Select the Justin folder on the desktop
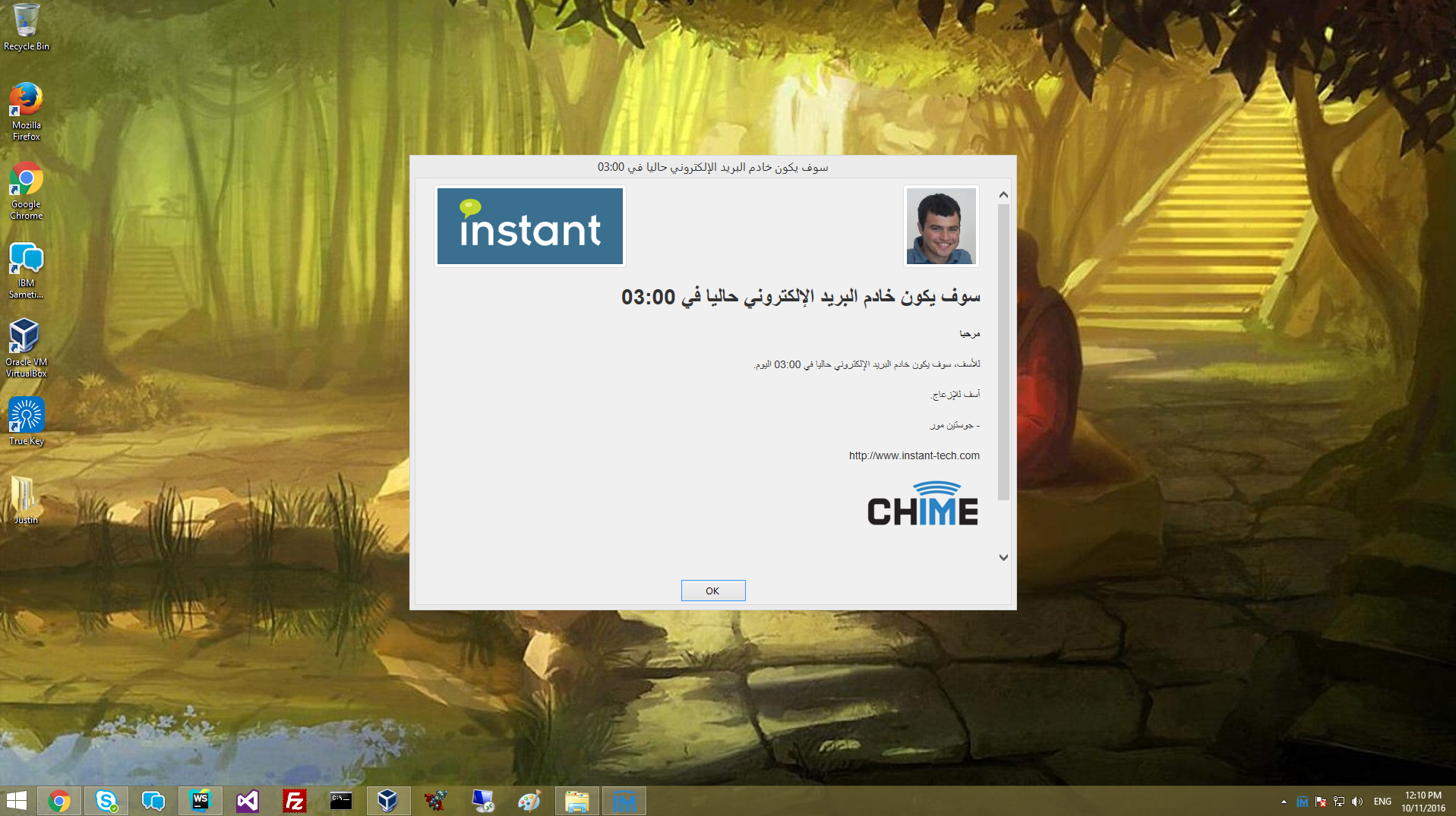This screenshot has width=1456, height=816. click(26, 500)
